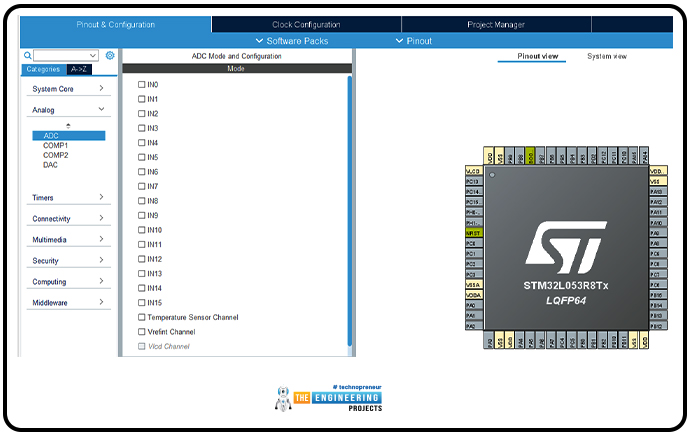Select pin PC14 on the chip

coord(474,192)
